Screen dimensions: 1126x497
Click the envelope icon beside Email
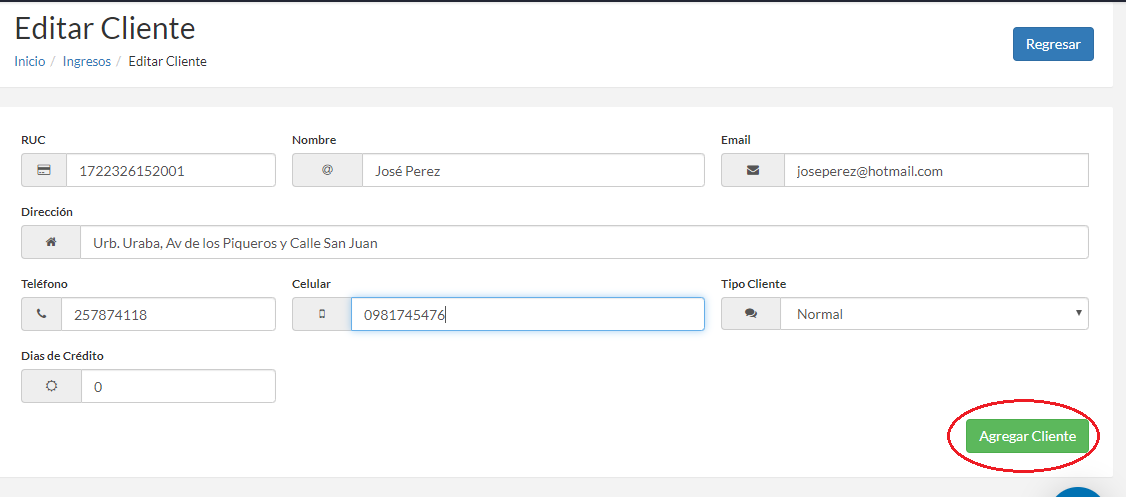(x=753, y=170)
